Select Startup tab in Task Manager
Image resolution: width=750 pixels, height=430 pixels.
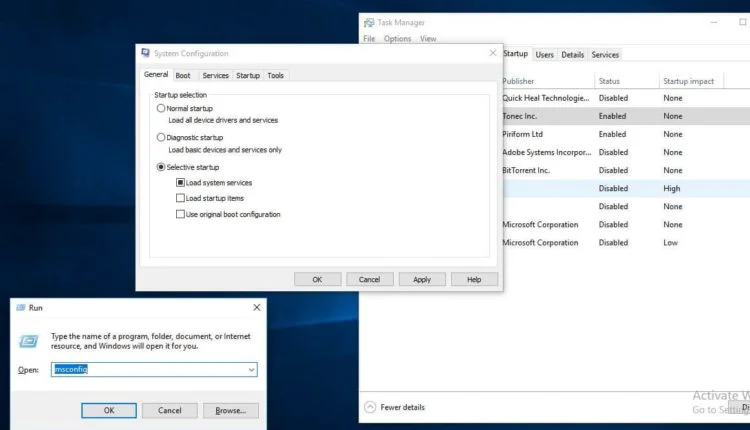(x=515, y=54)
